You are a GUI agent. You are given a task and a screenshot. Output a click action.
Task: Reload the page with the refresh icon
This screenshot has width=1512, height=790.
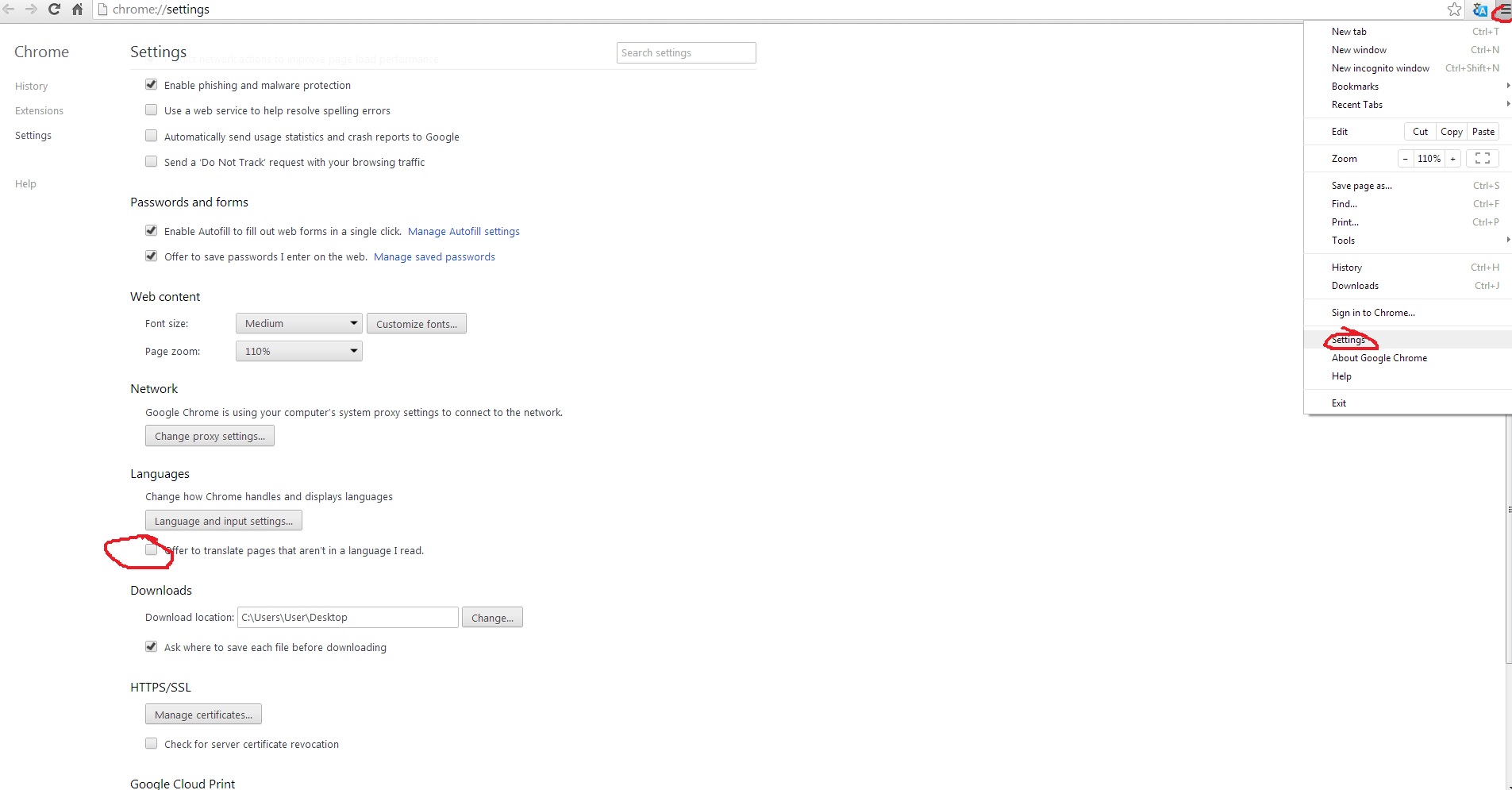coord(54,10)
